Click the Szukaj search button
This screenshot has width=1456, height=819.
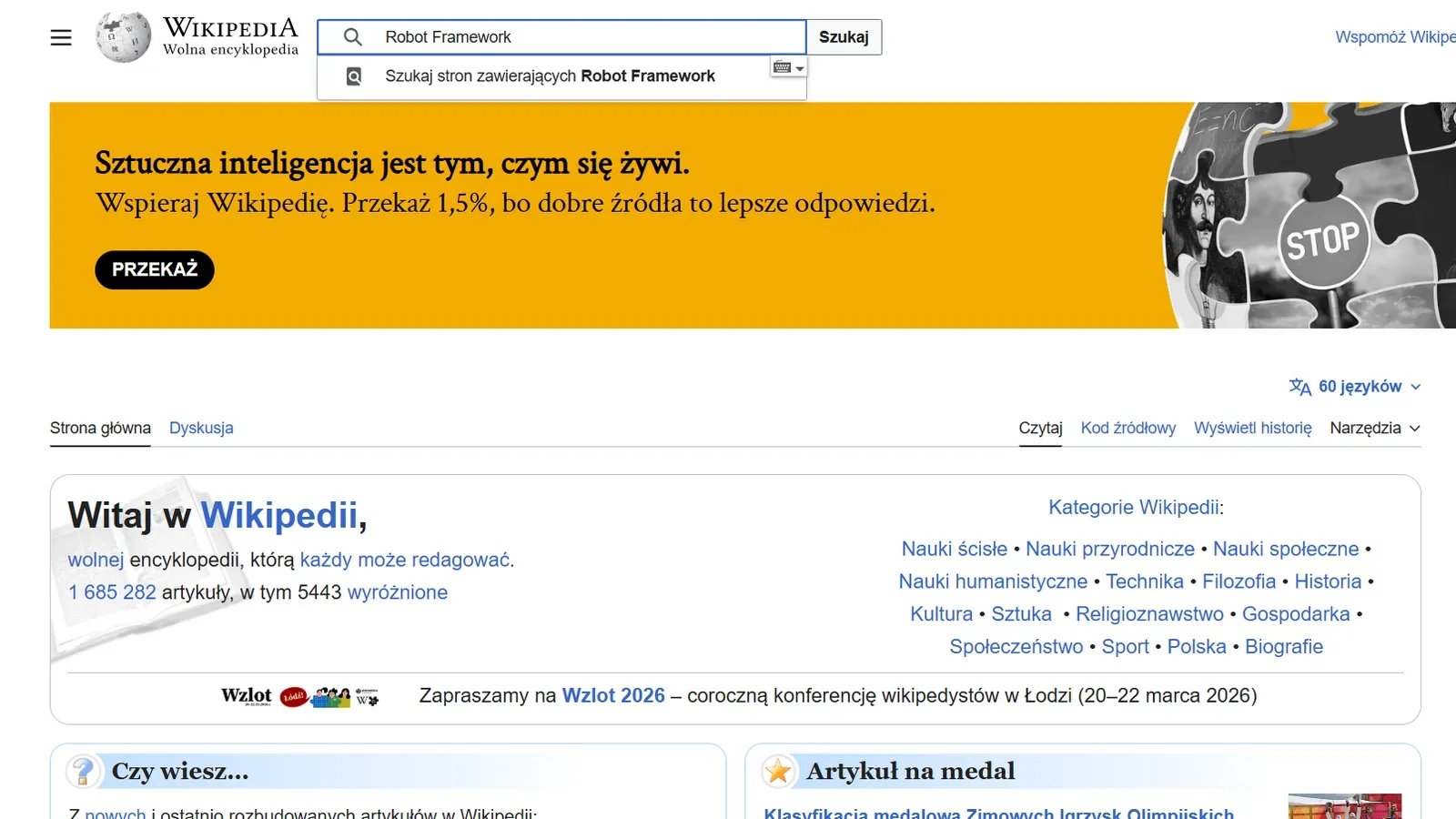point(844,37)
